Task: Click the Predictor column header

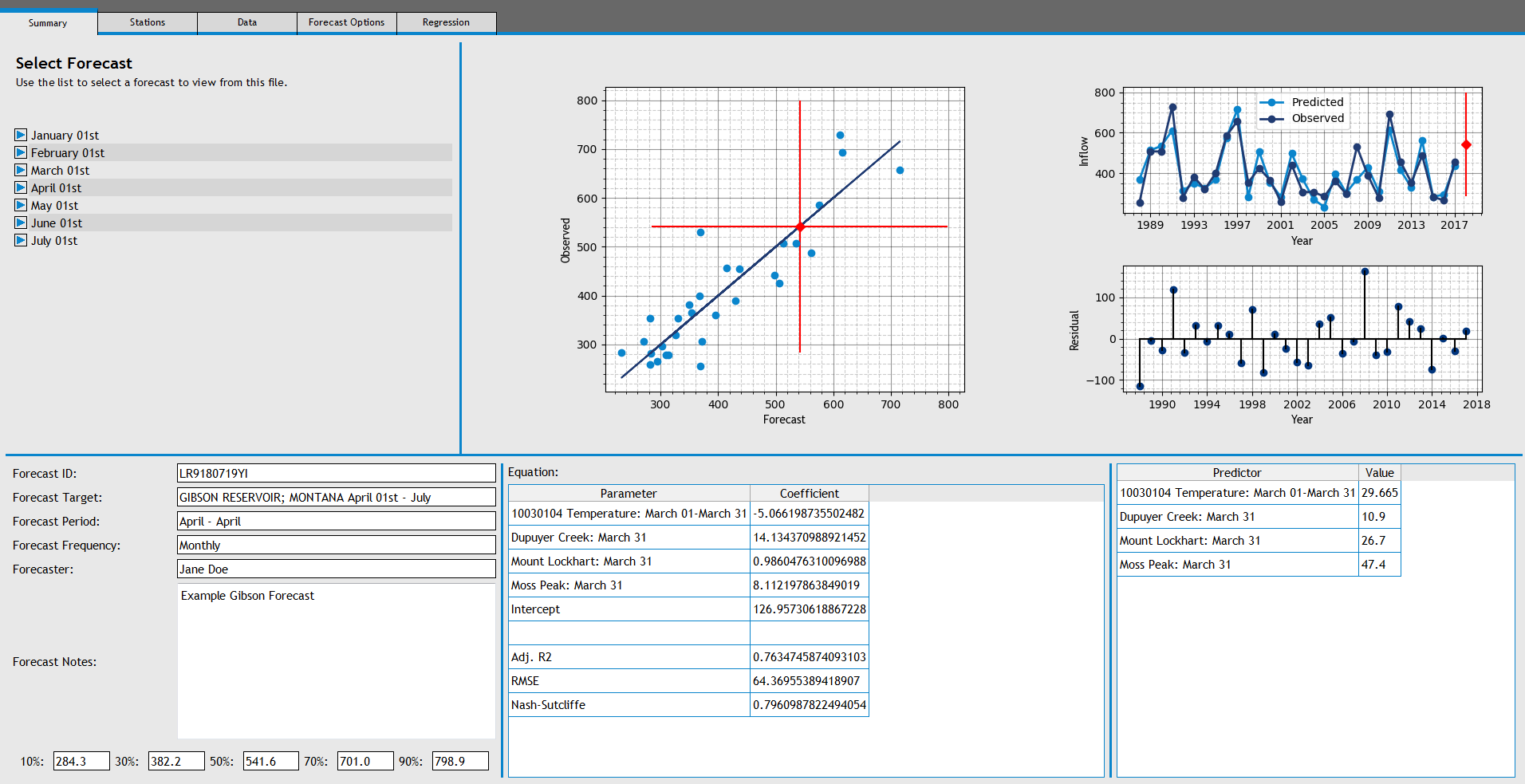Action: point(1237,472)
